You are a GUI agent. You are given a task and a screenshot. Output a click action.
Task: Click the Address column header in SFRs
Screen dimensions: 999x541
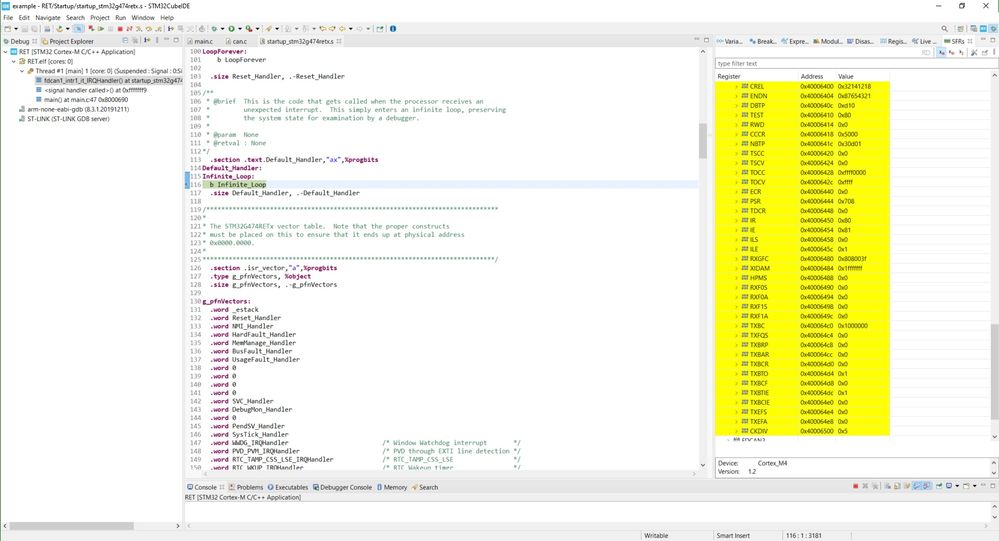click(812, 76)
